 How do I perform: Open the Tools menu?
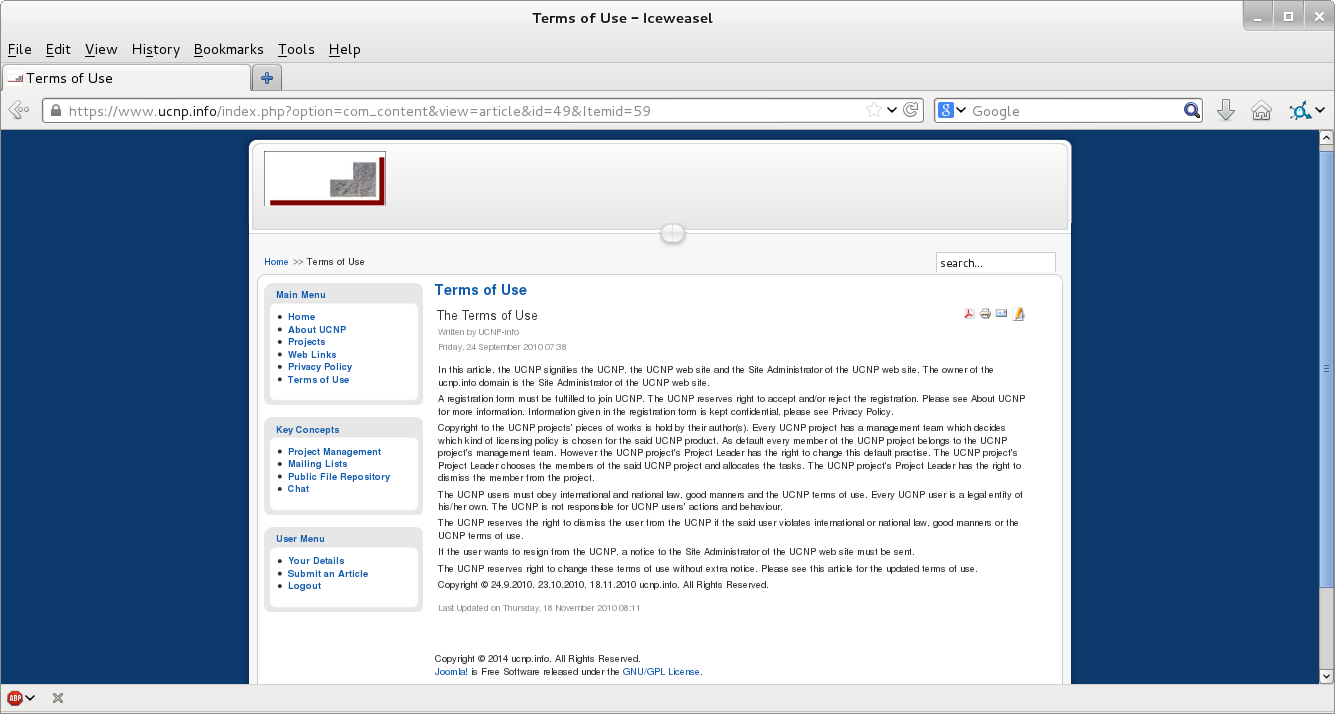[296, 49]
